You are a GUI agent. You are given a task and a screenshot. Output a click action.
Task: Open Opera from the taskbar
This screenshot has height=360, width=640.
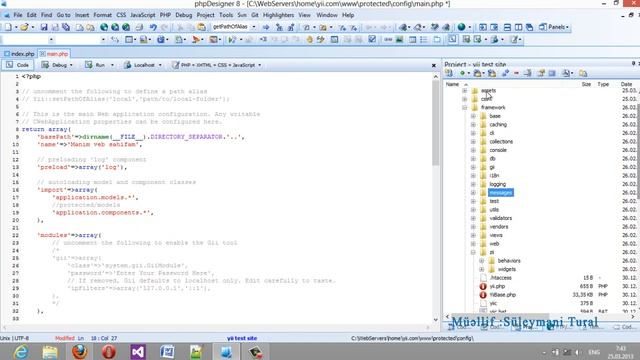point(109,351)
